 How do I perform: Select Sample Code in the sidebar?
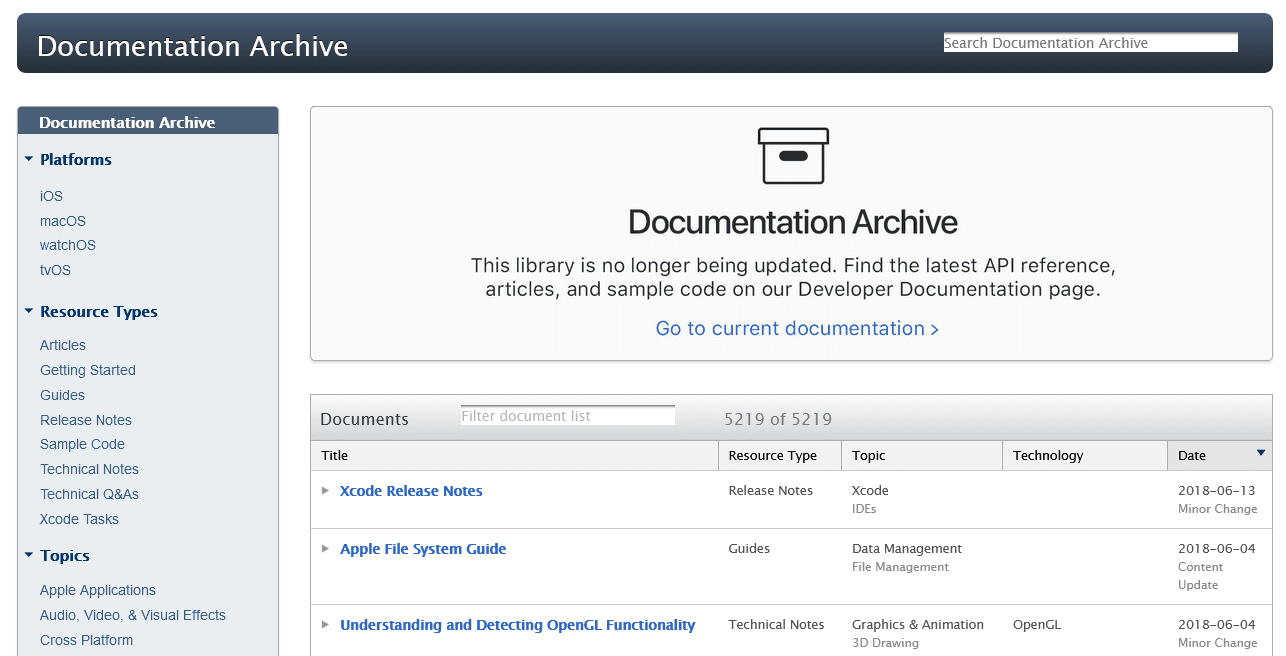(x=82, y=444)
